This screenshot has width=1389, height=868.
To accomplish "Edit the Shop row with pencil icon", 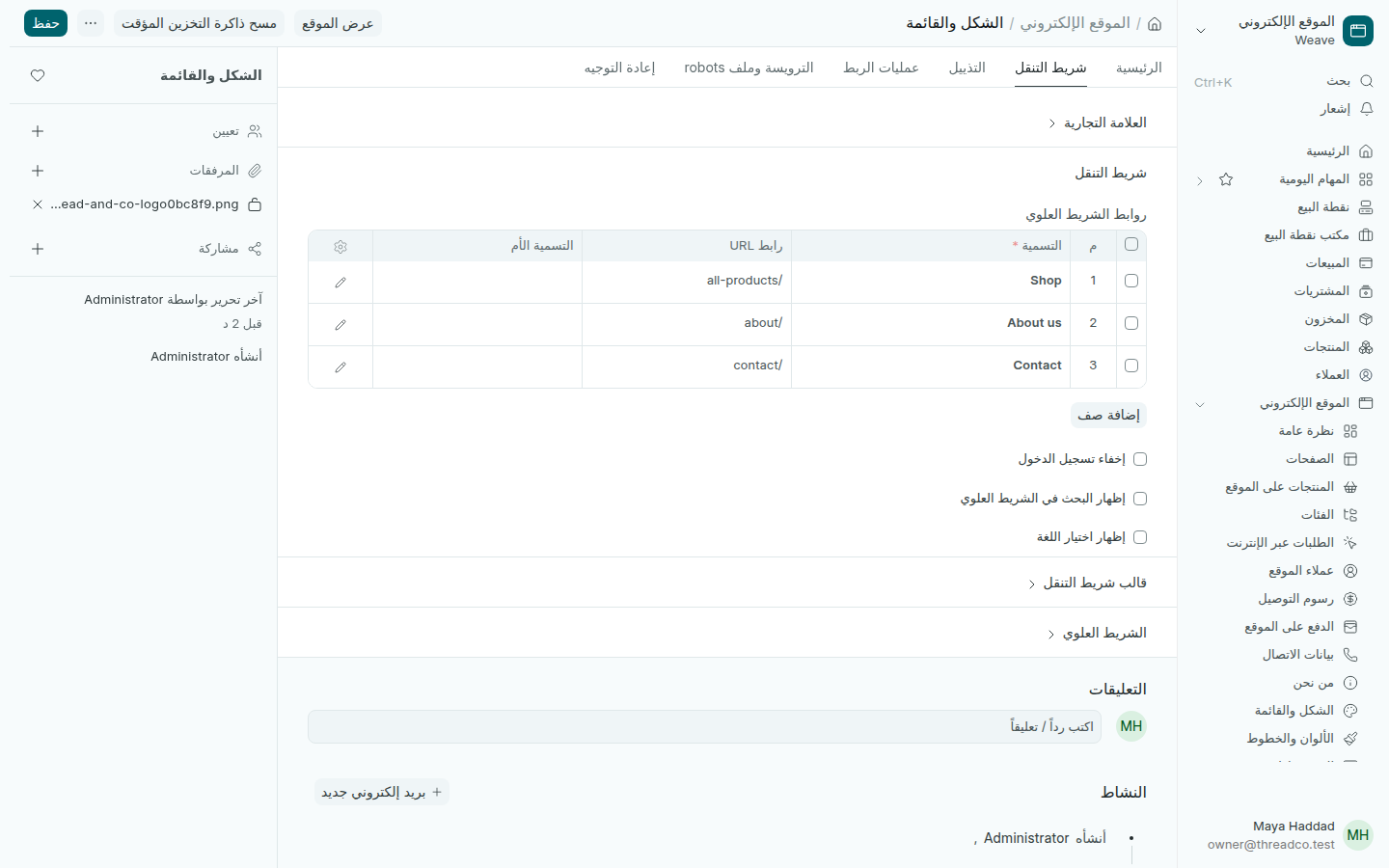I will point(340,283).
